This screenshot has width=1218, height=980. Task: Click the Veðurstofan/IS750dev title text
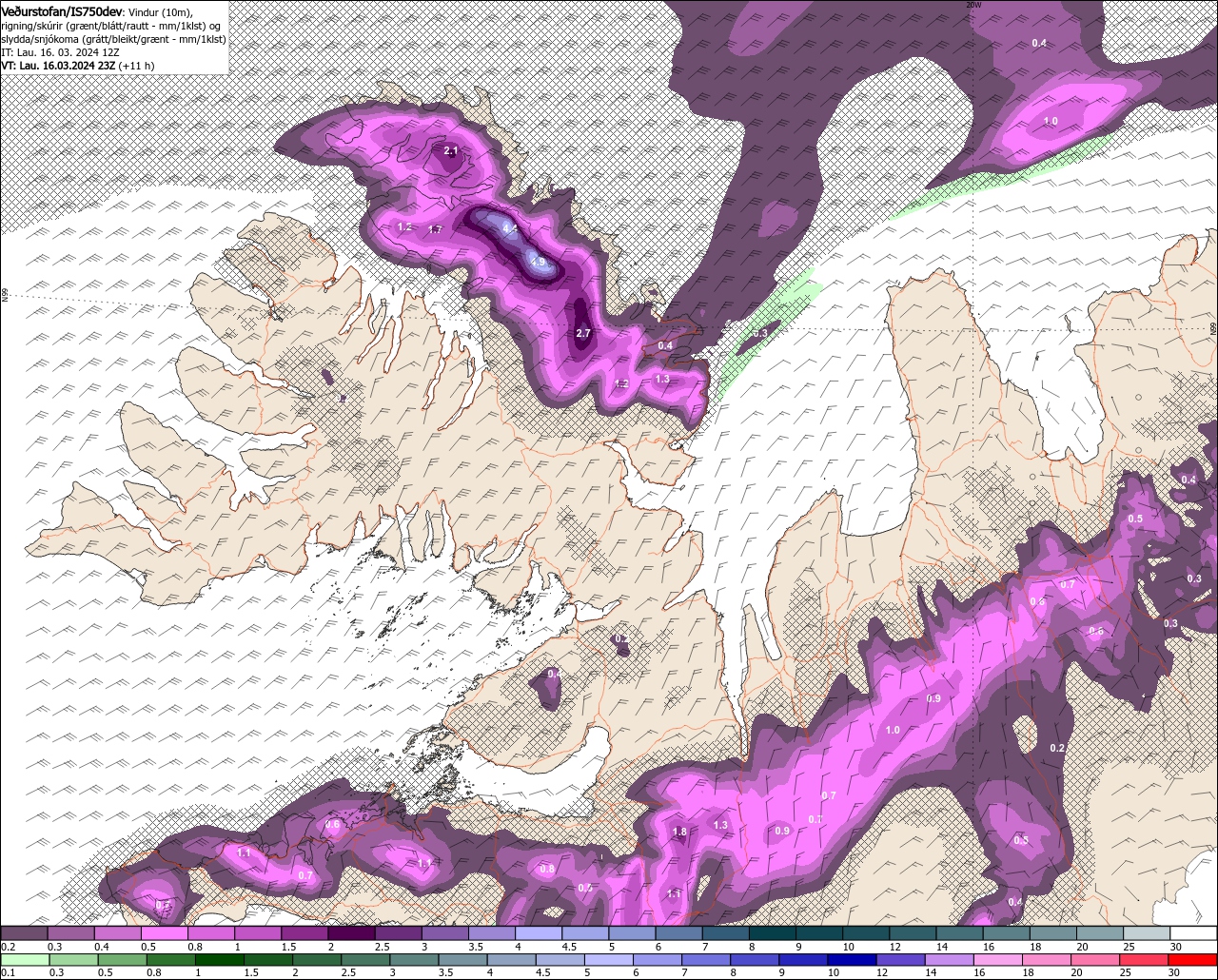62,11
